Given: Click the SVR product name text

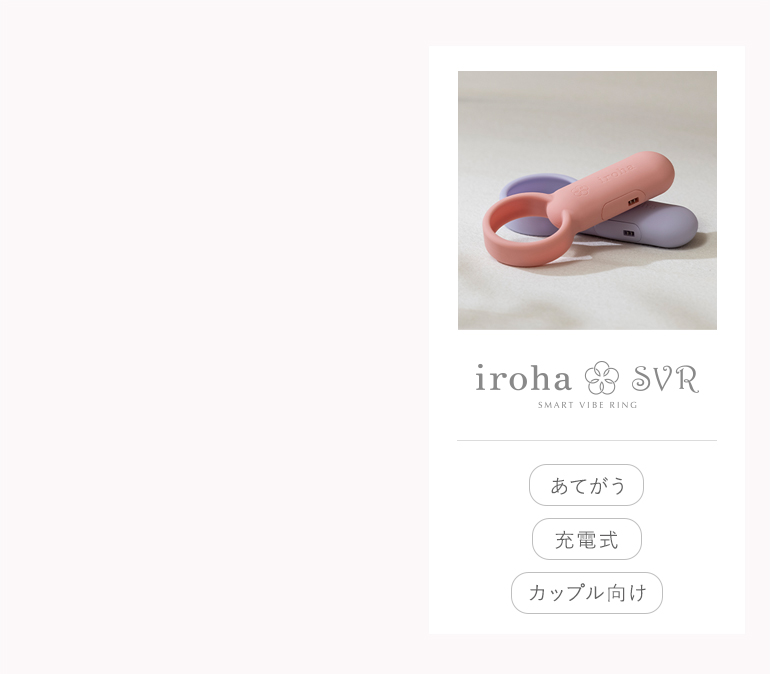Looking at the screenshot, I should (x=665, y=378).
